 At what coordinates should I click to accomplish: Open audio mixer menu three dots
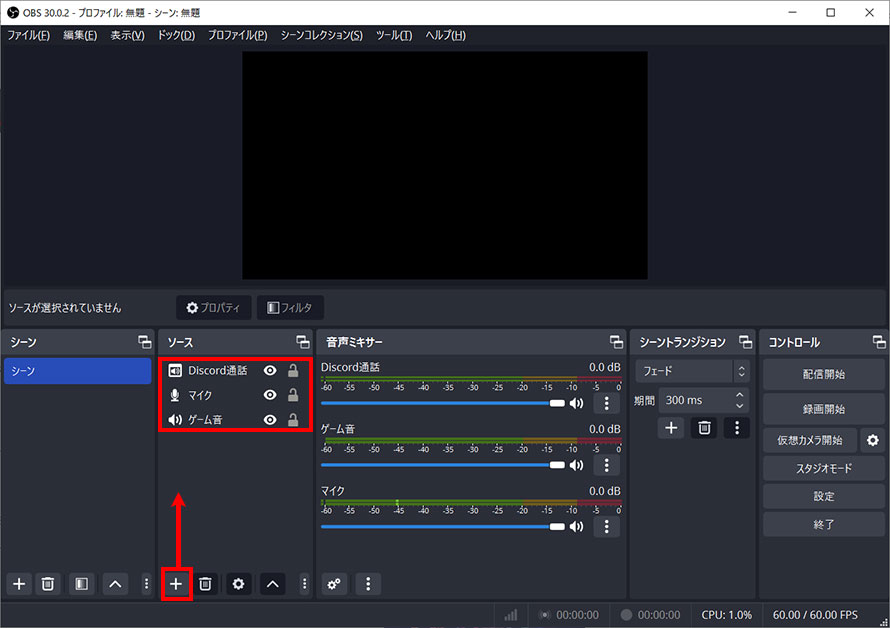coord(368,584)
